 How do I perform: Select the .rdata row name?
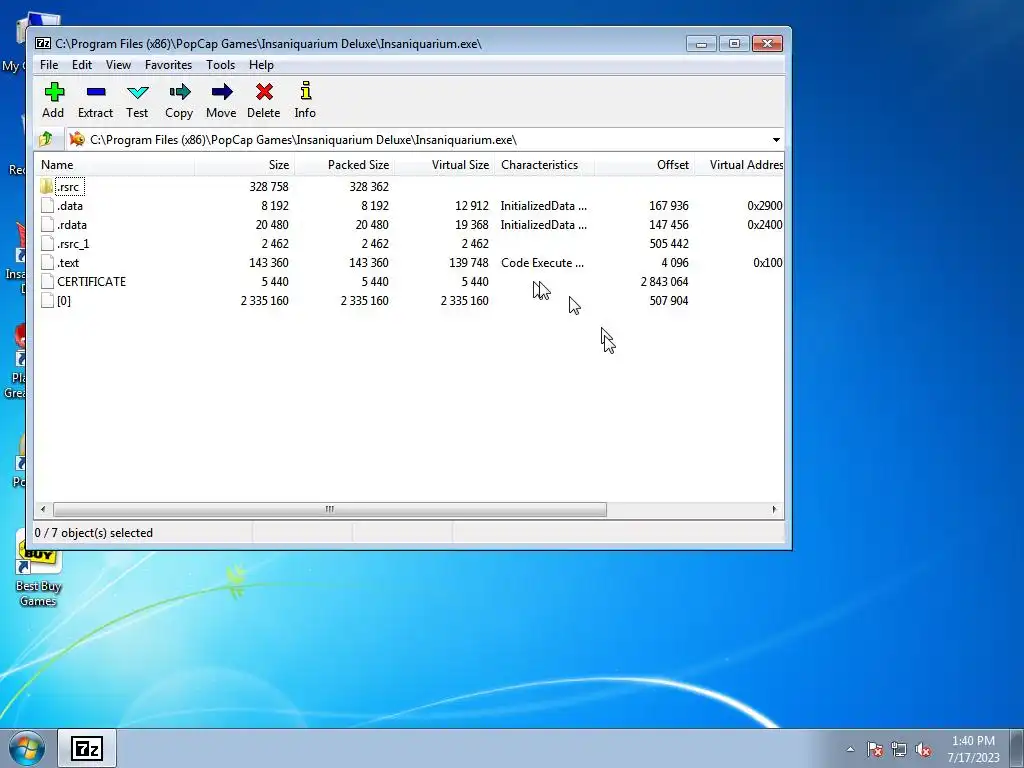(x=72, y=225)
